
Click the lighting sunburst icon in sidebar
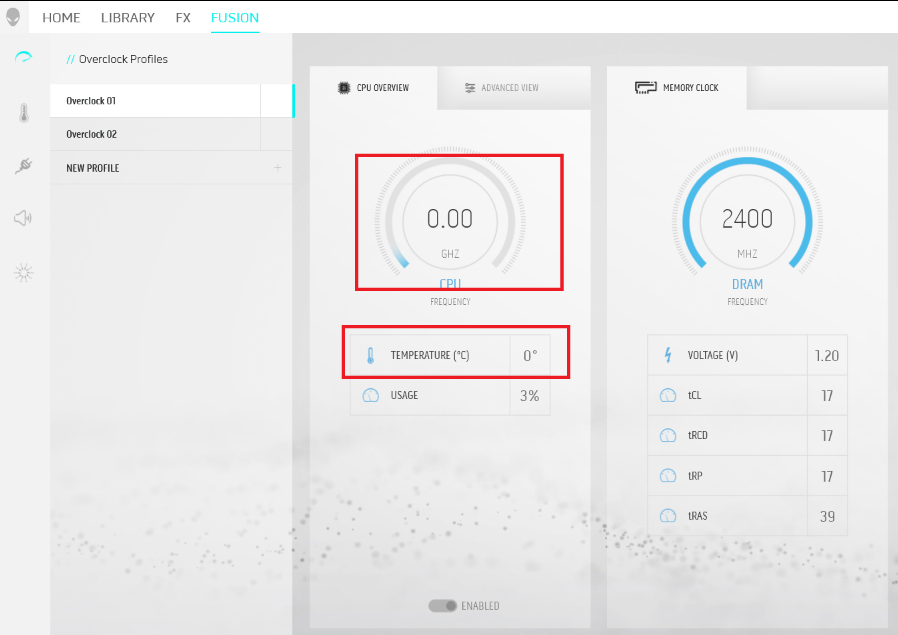(22, 272)
